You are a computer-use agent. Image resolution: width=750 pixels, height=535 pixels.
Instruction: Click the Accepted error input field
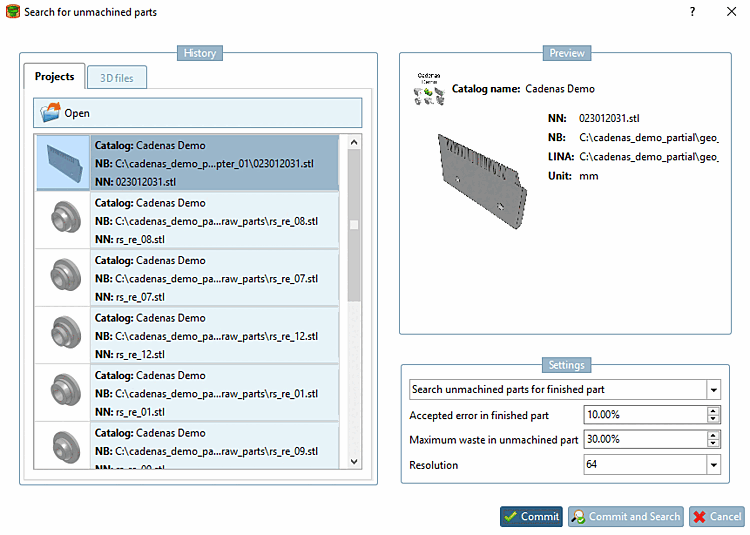click(x=644, y=414)
